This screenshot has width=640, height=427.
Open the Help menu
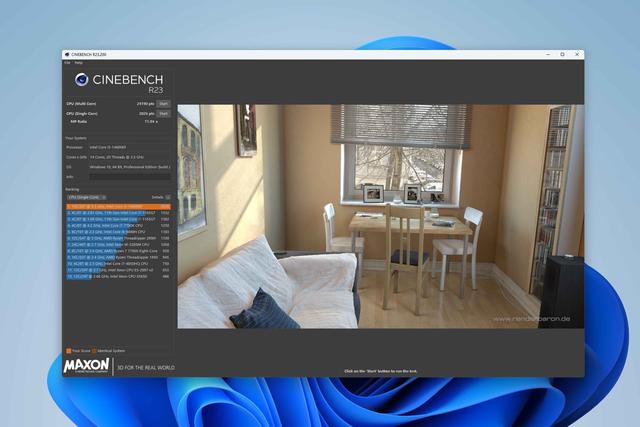pyautogui.click(x=78, y=63)
